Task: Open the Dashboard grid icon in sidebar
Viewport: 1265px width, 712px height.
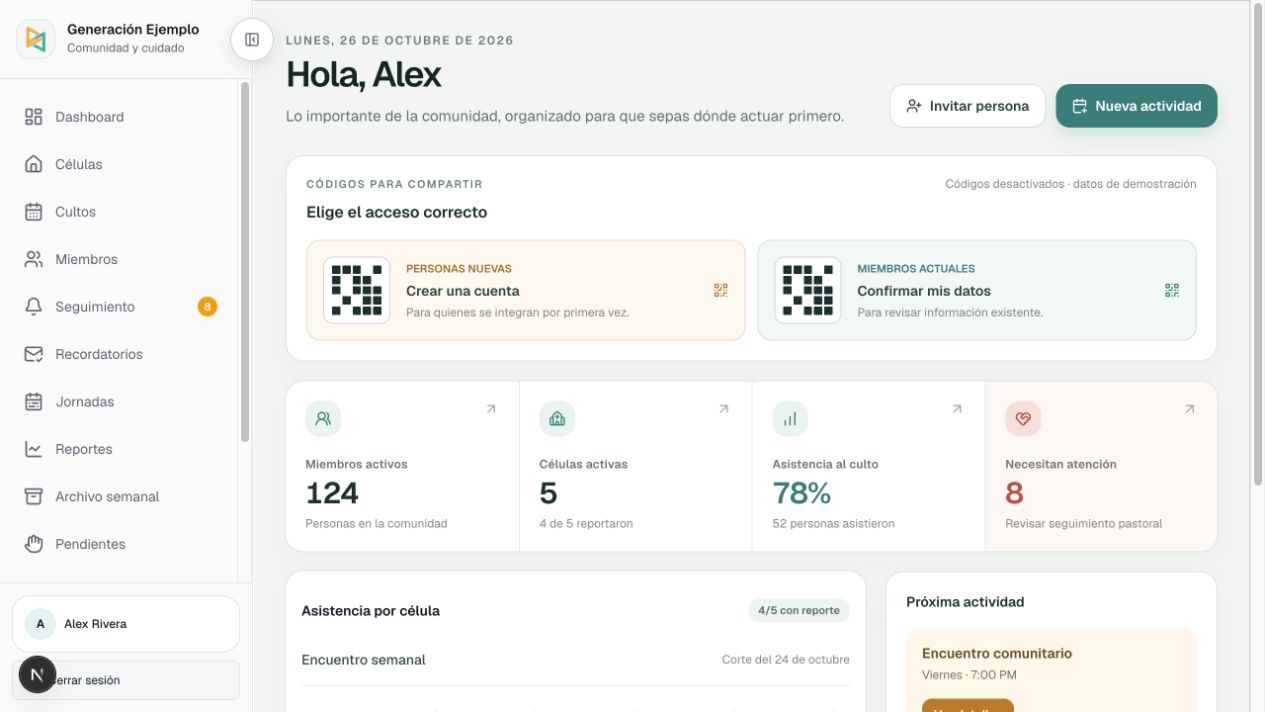Action: (34, 117)
